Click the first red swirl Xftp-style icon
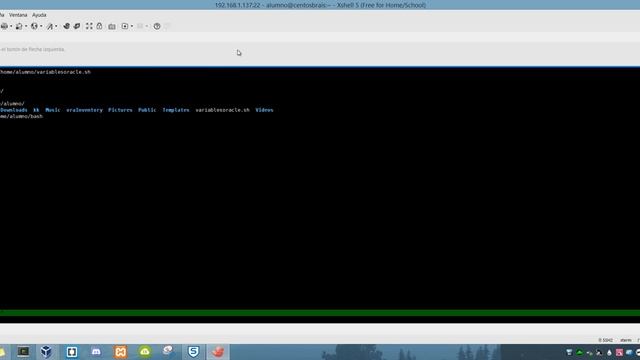The height and width of the screenshot is (360, 640). [66, 26]
